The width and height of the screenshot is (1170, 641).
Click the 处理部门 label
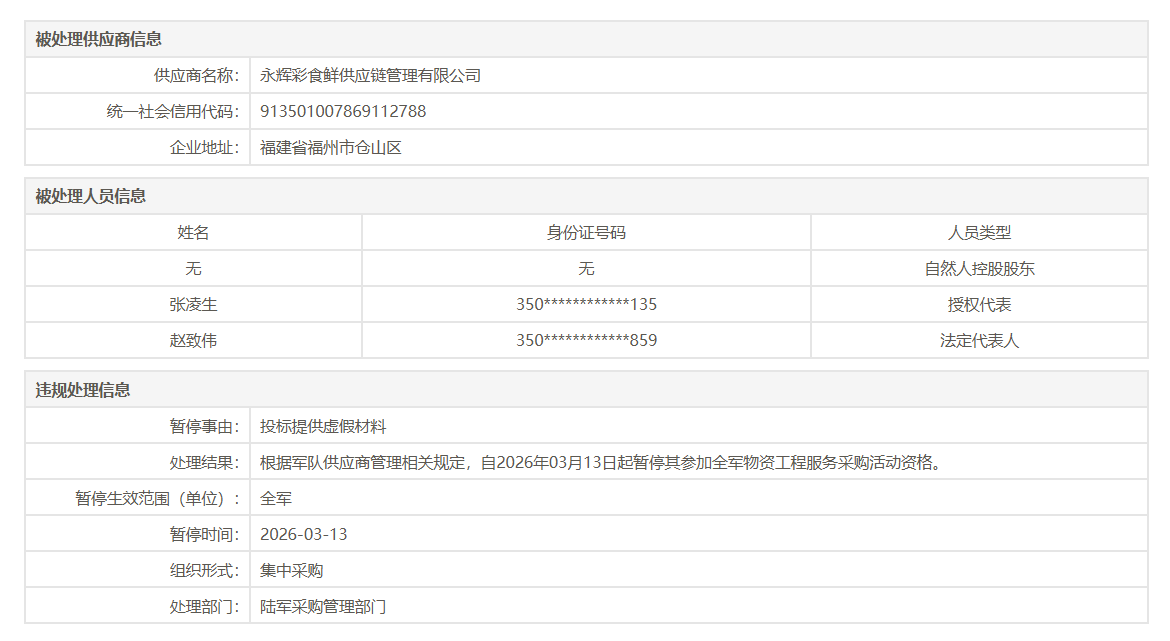click(x=204, y=607)
